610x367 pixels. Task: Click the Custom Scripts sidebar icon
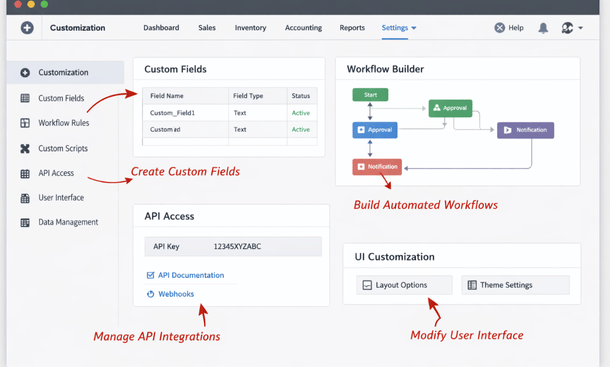[x=25, y=148]
